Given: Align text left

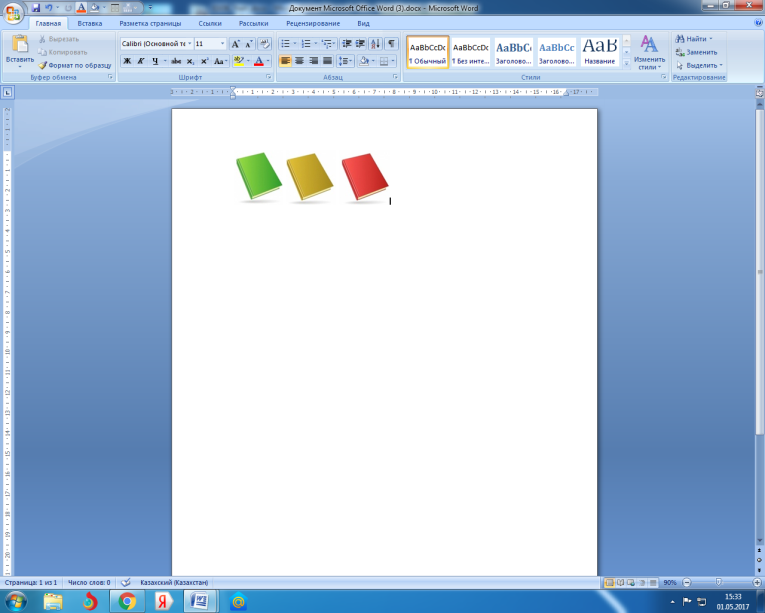Looking at the screenshot, I should 285,61.
